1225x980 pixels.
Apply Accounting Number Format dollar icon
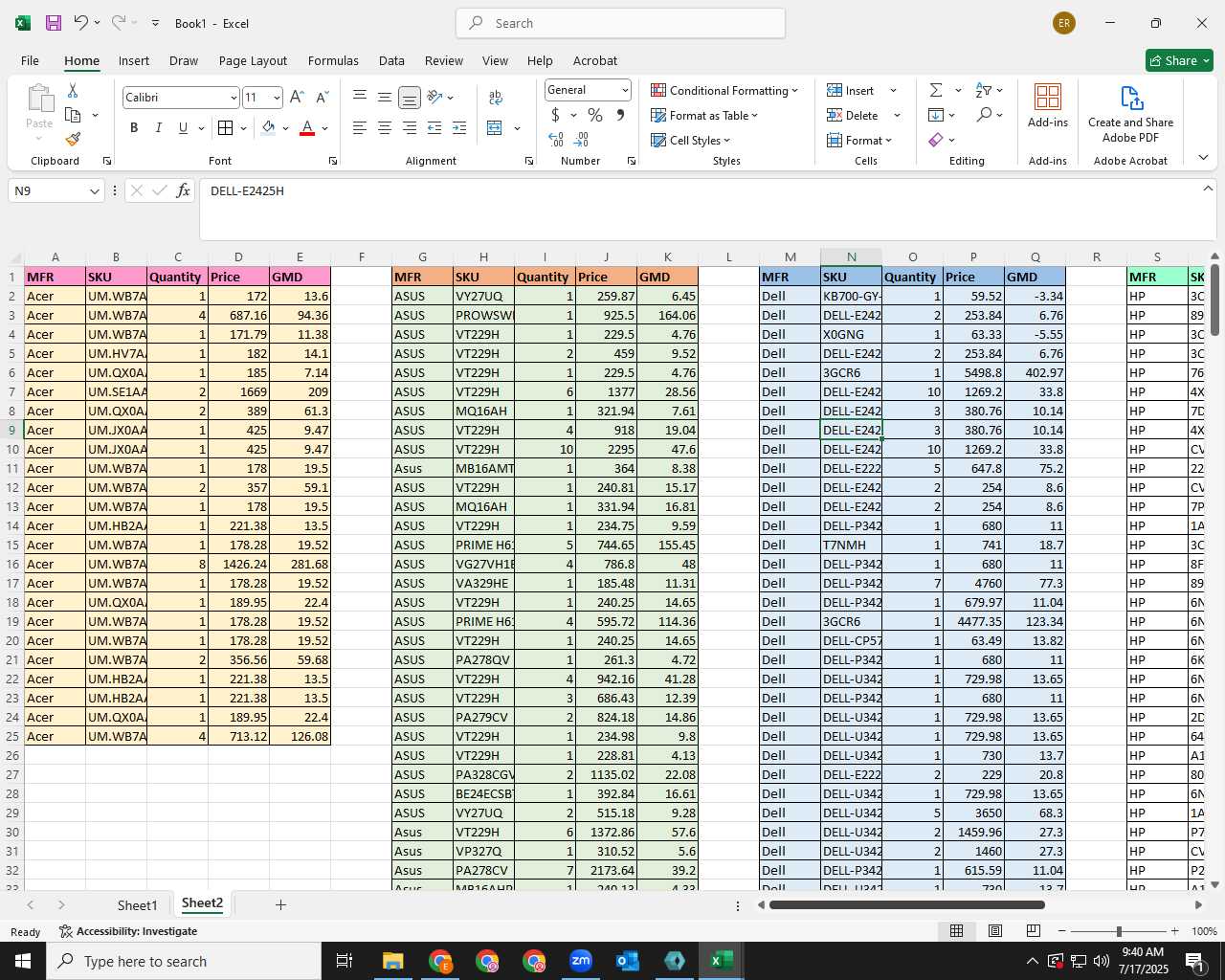point(555,115)
